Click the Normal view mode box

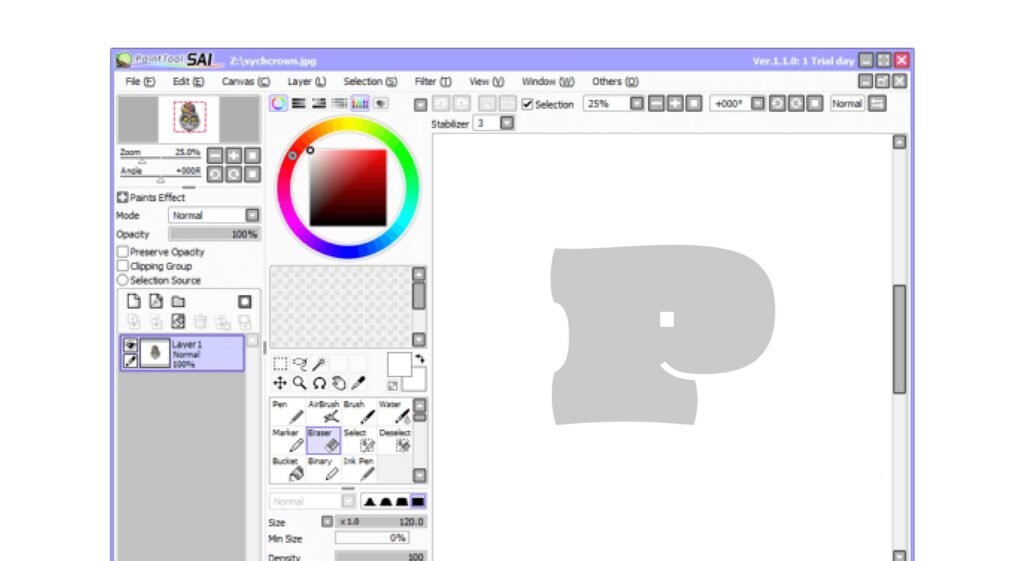pos(848,104)
